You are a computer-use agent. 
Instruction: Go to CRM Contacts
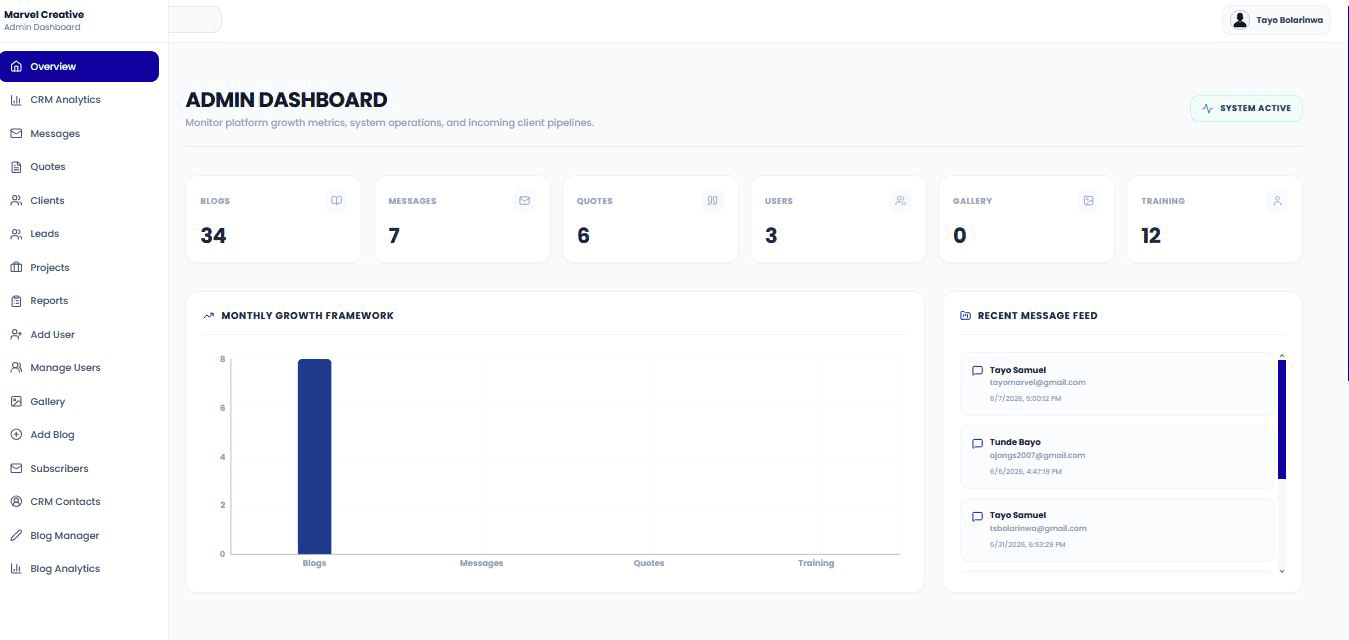point(79,502)
